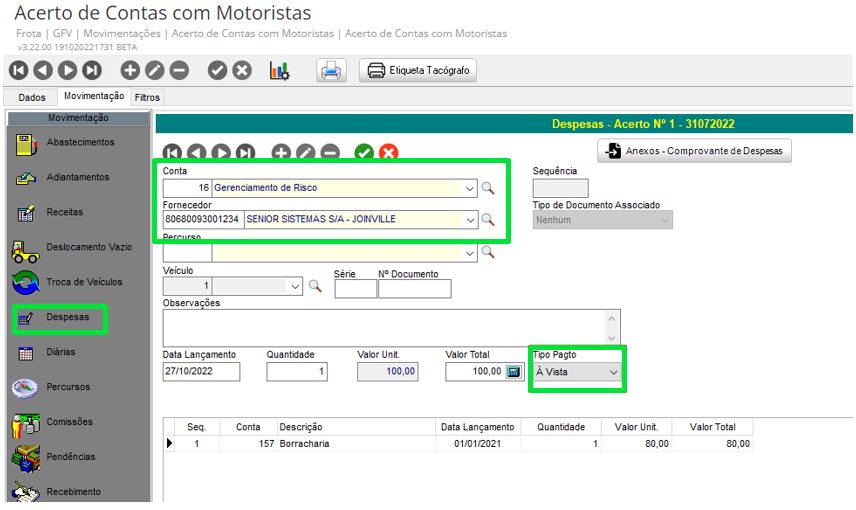Click the Série field
This screenshot has width=856, height=510.
355,289
